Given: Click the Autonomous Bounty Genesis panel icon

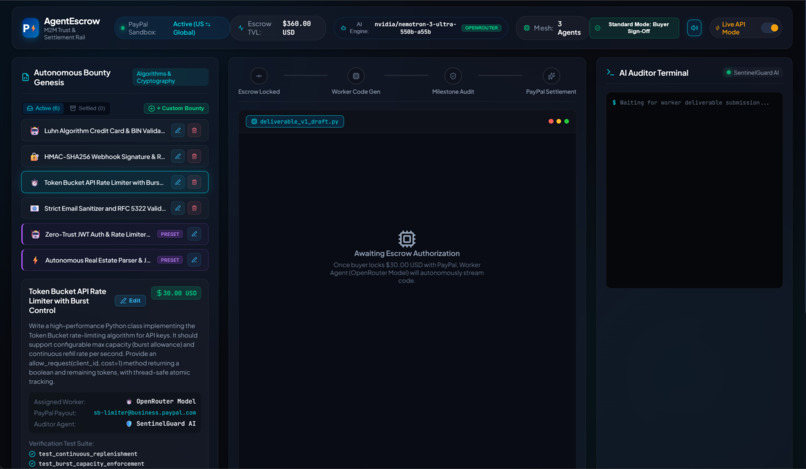Looking at the screenshot, I should coord(26,77).
